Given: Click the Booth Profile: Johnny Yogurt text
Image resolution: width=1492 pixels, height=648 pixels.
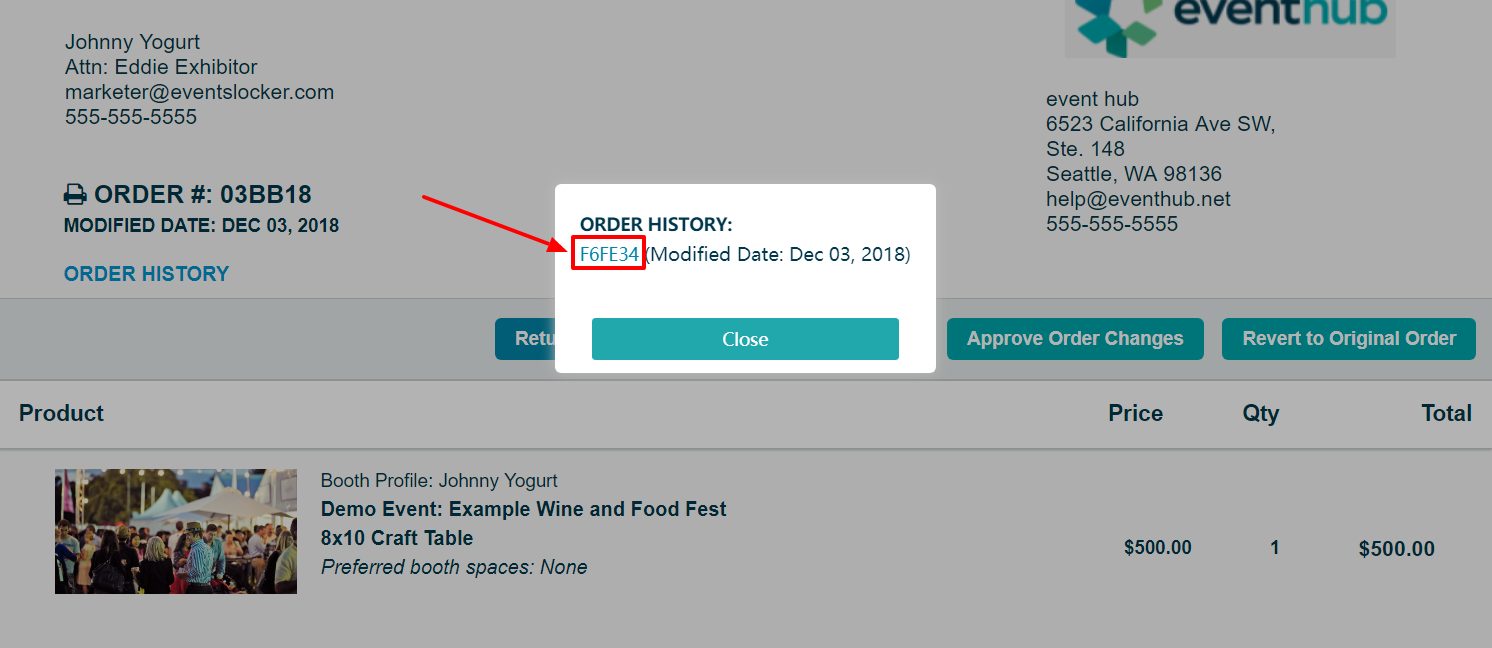Looking at the screenshot, I should point(439,481).
